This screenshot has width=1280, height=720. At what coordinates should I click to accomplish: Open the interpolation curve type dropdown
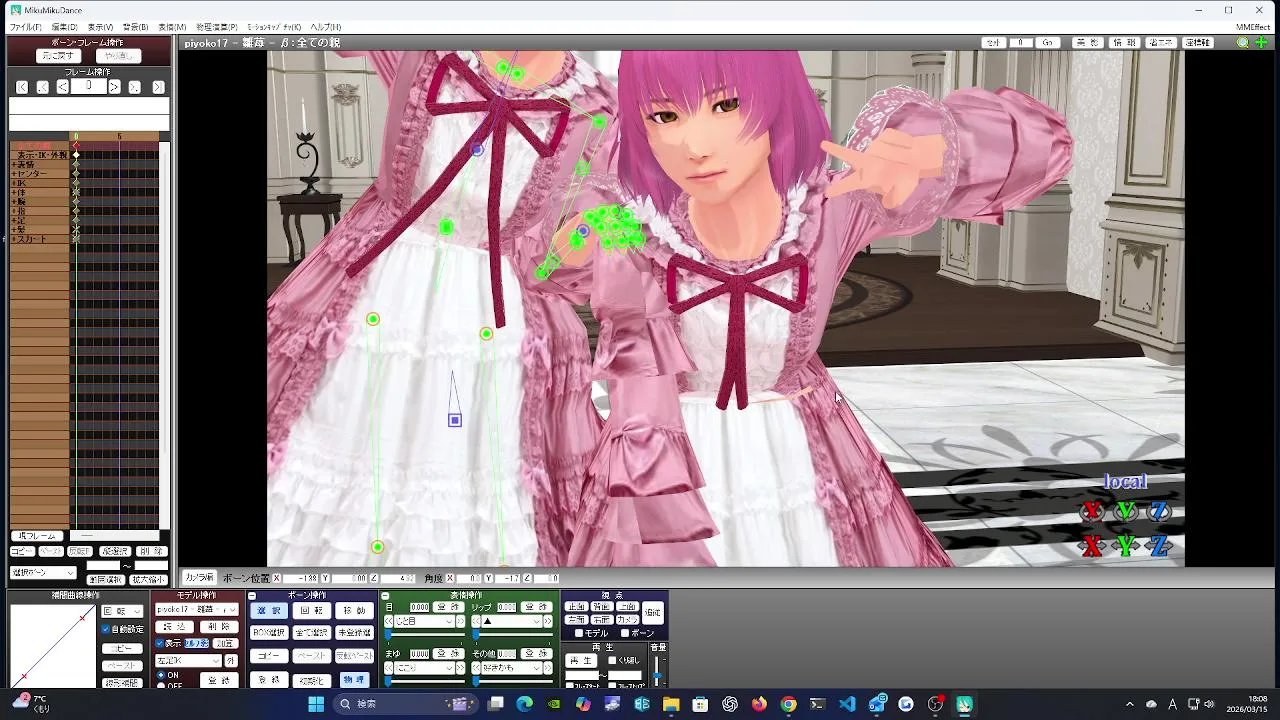click(122, 611)
